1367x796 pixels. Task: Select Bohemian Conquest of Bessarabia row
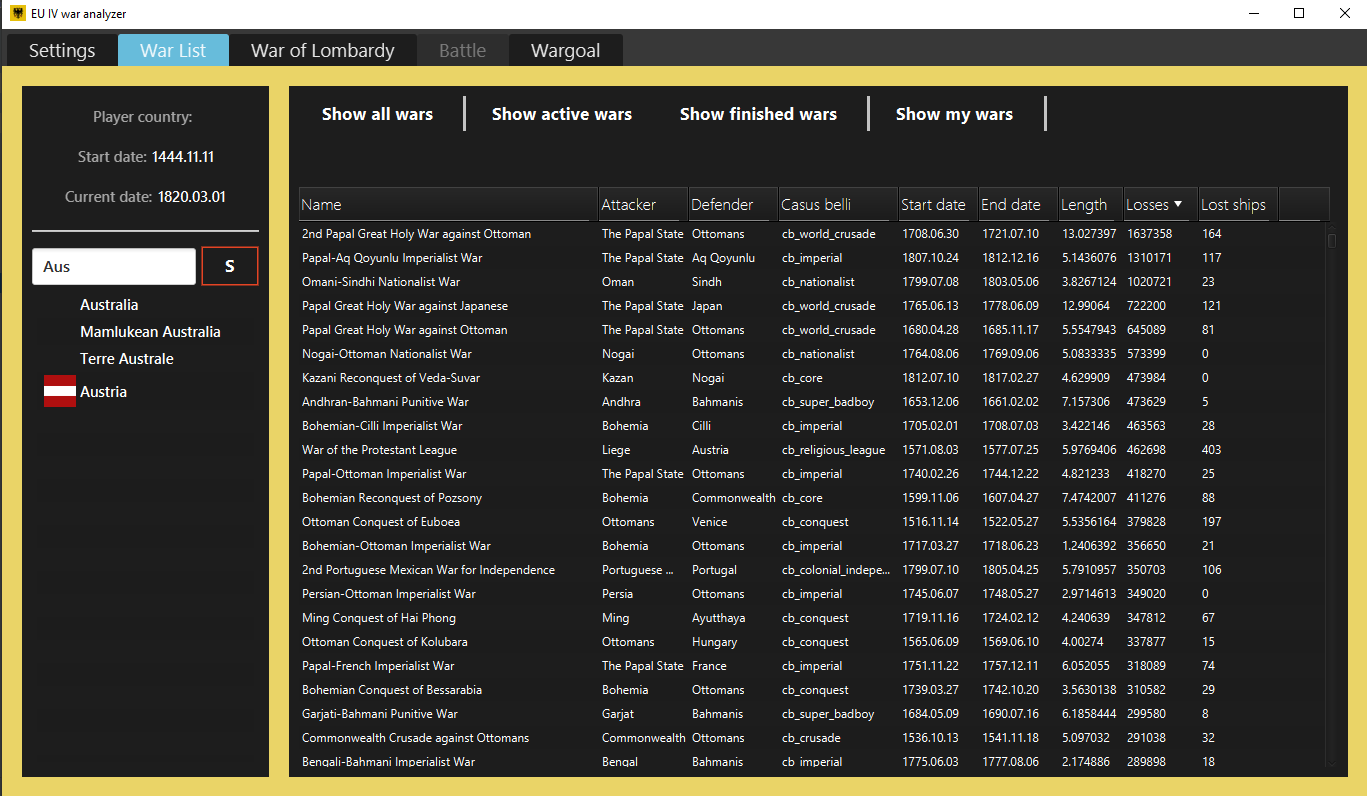[811, 690]
